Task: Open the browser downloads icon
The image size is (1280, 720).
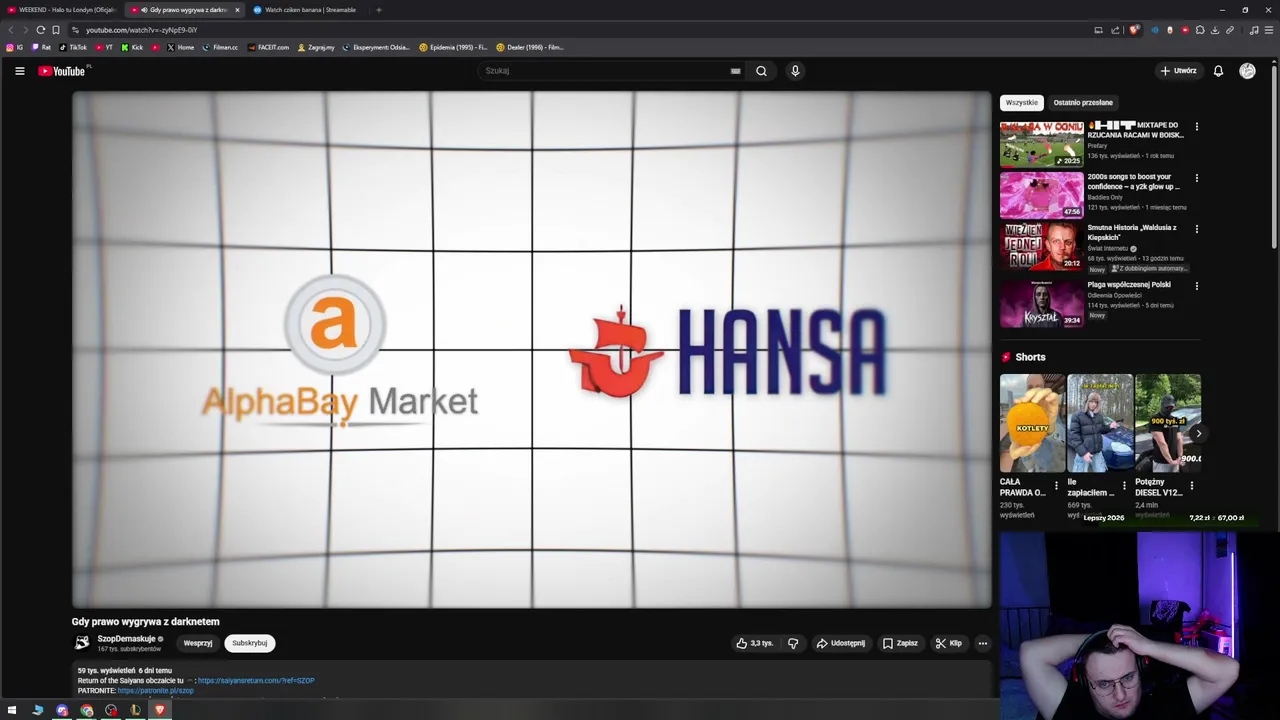Action: point(1215,30)
